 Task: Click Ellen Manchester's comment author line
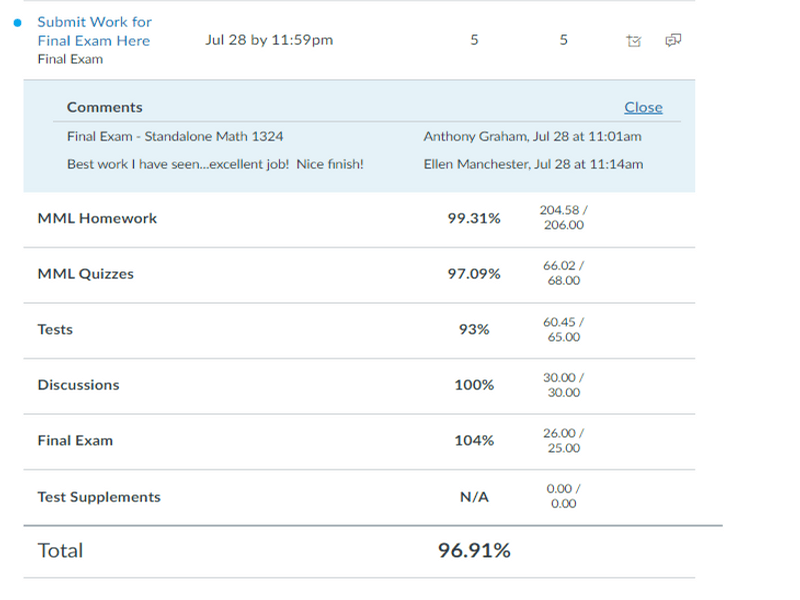533,164
